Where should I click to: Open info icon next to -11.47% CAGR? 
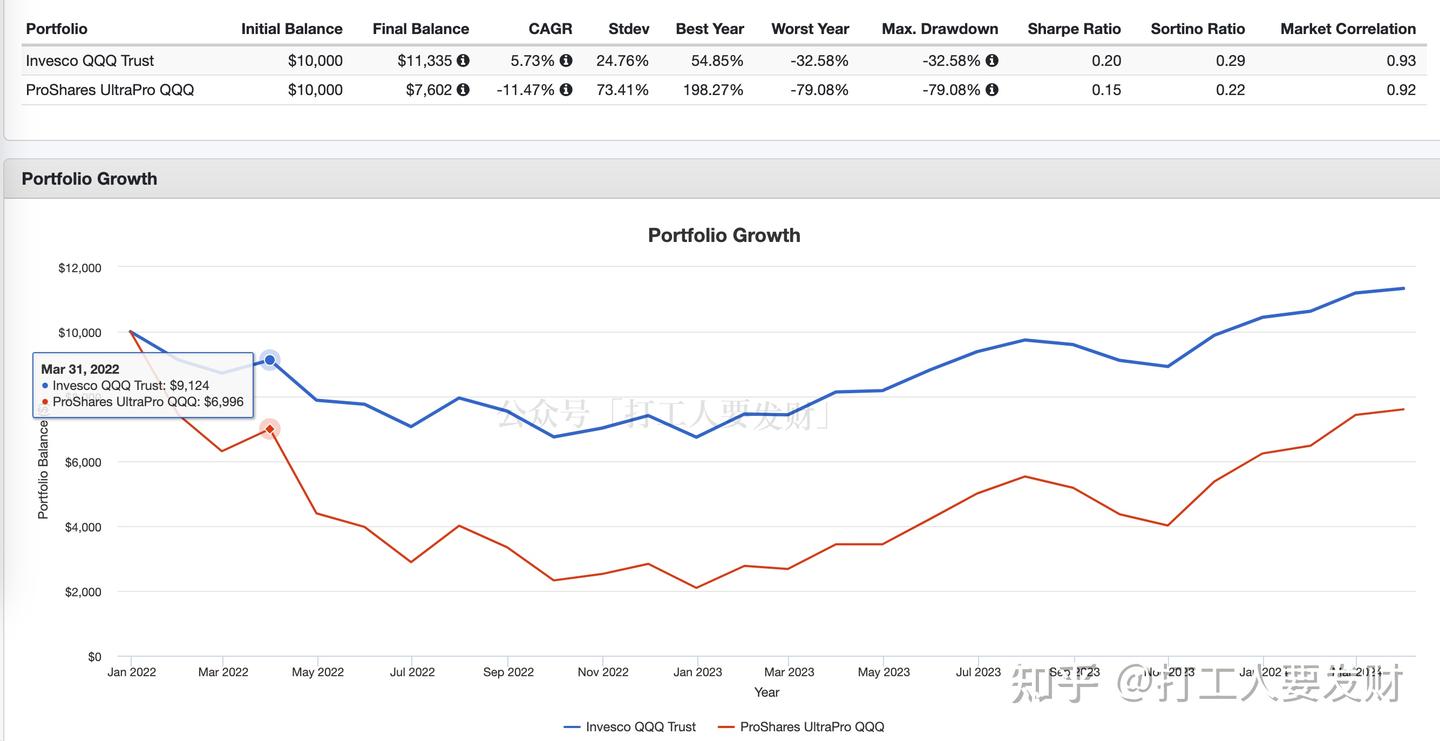tap(566, 90)
